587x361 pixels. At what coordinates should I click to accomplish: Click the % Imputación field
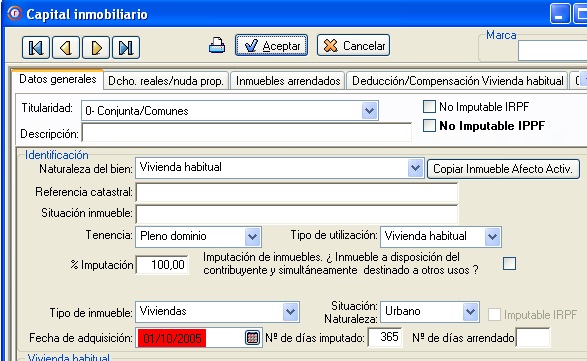[162, 265]
